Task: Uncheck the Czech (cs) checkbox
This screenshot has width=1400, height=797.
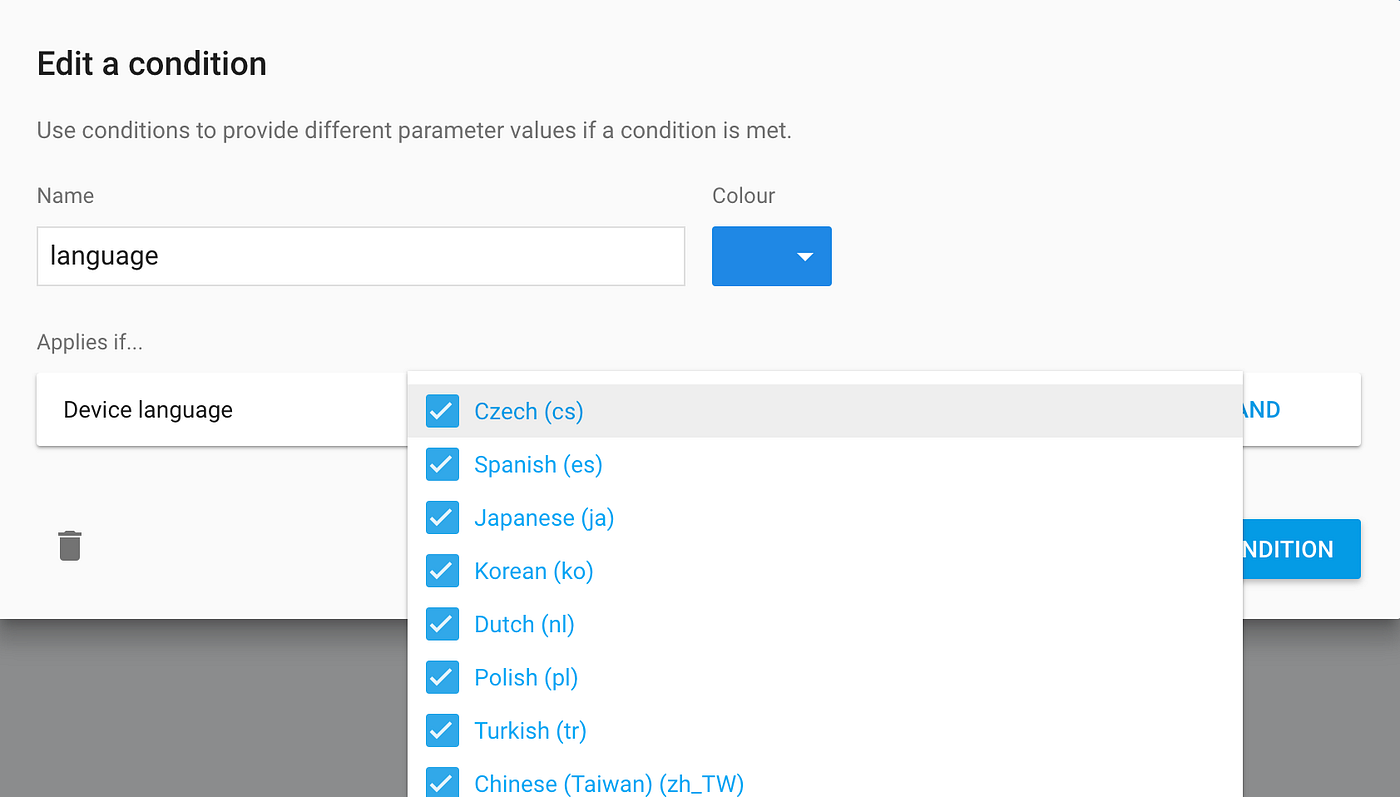Action: [x=442, y=411]
